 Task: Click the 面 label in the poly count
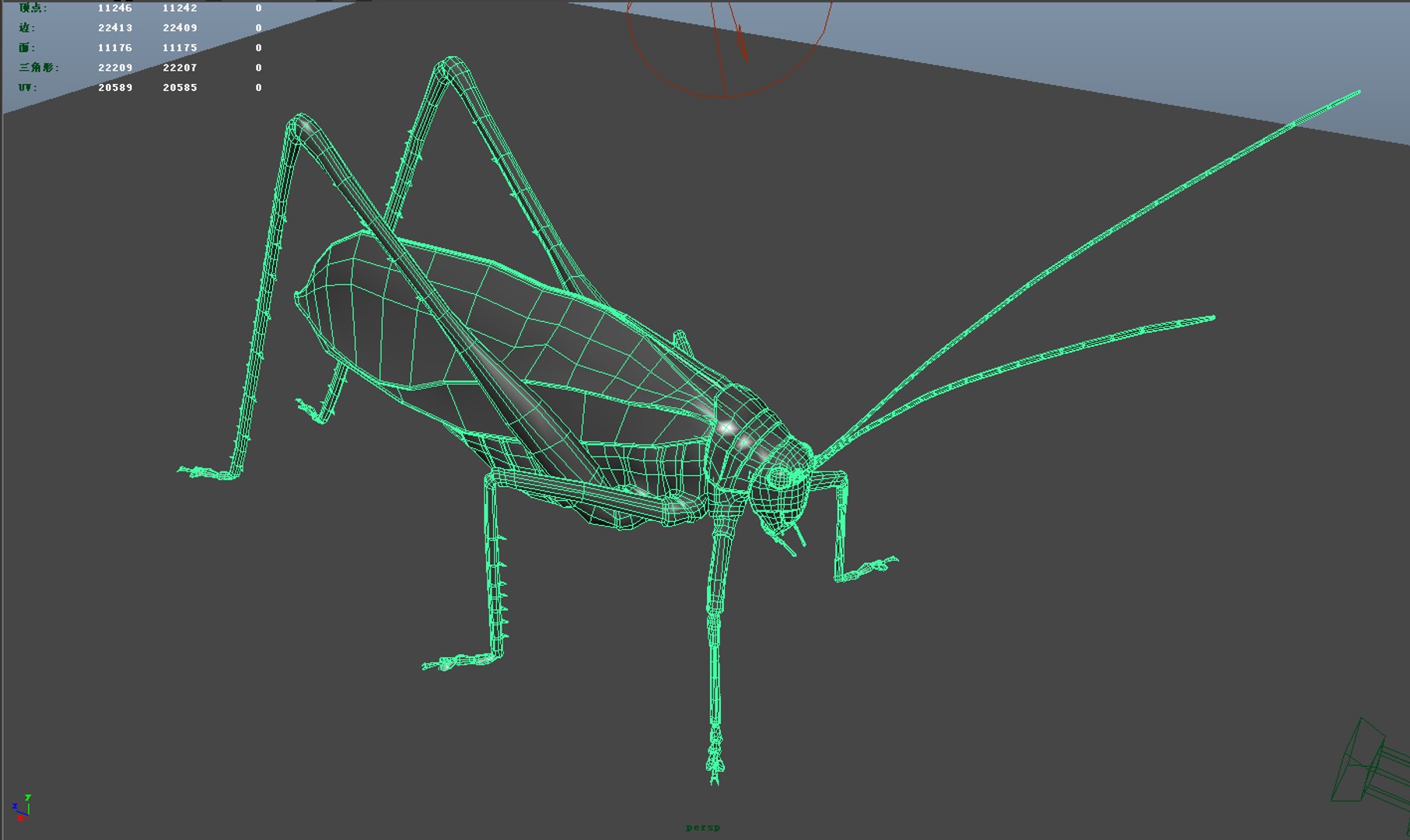click(27, 48)
